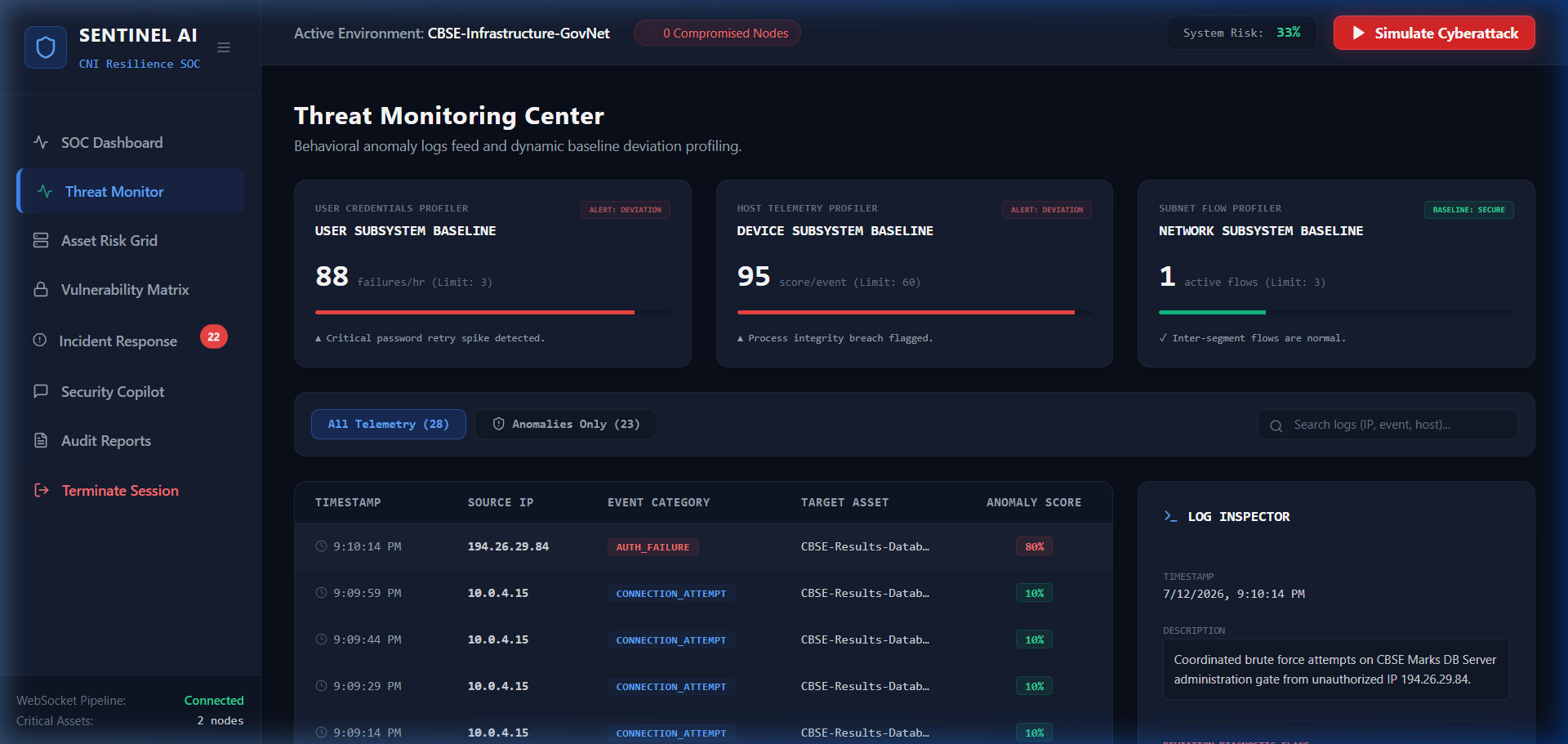Click the 95 score/event metric value

(x=754, y=276)
